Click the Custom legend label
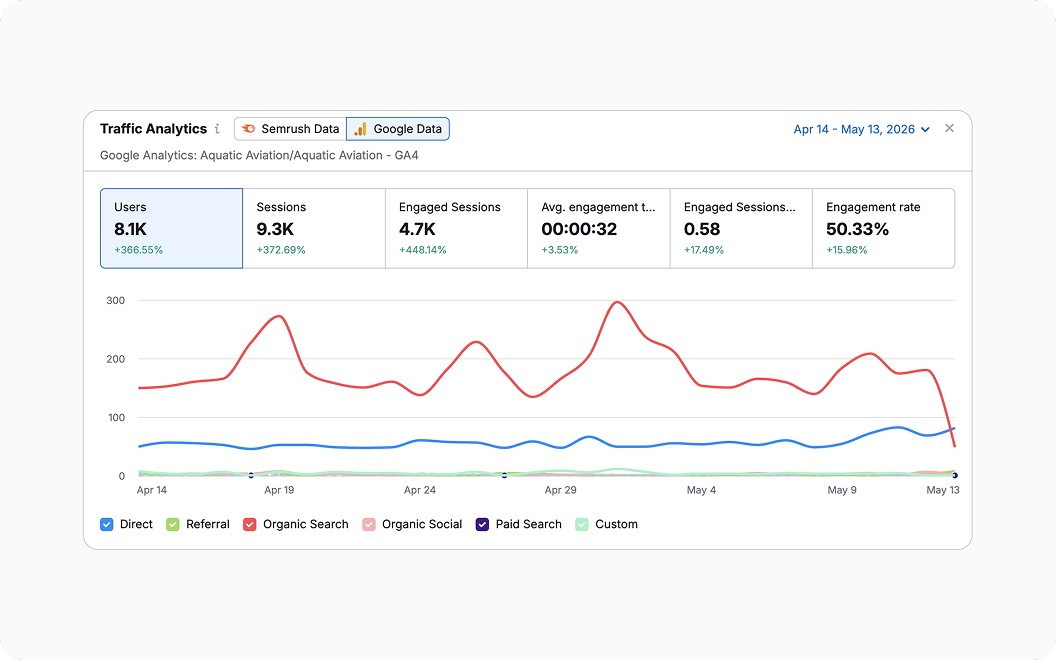1056x660 pixels. coord(616,525)
